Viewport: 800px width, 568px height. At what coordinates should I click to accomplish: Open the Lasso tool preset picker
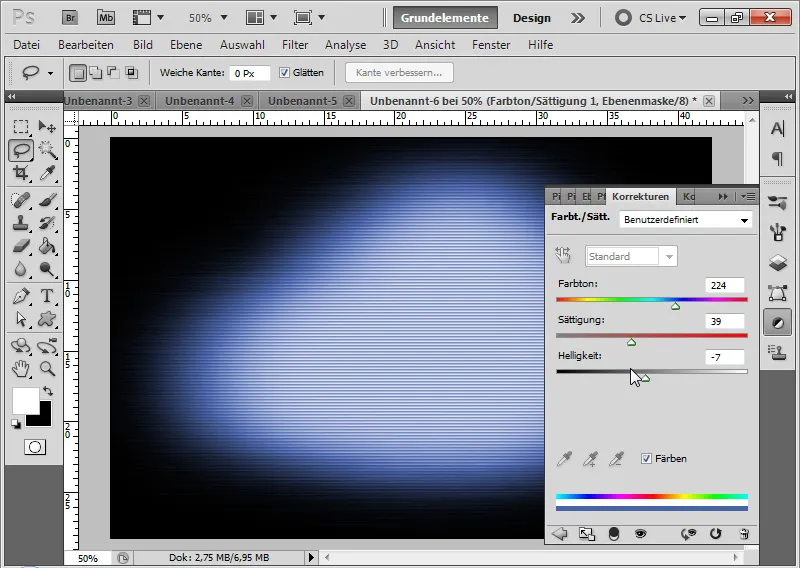coord(50,73)
